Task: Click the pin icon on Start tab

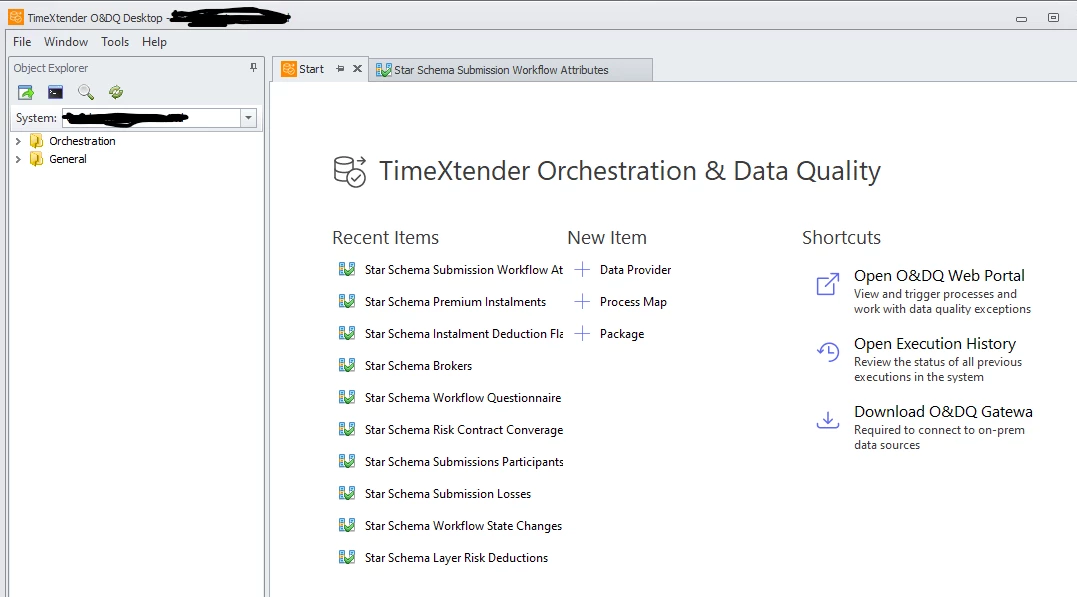Action: pyautogui.click(x=340, y=69)
